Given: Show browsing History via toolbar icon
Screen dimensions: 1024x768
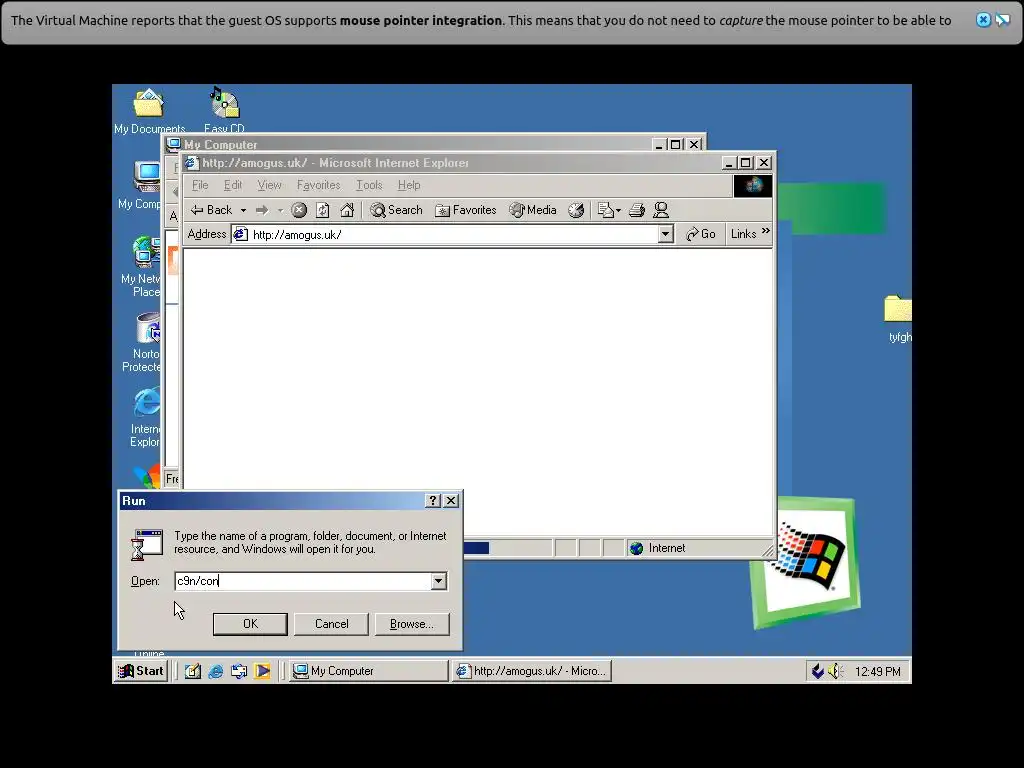Looking at the screenshot, I should (x=576, y=210).
